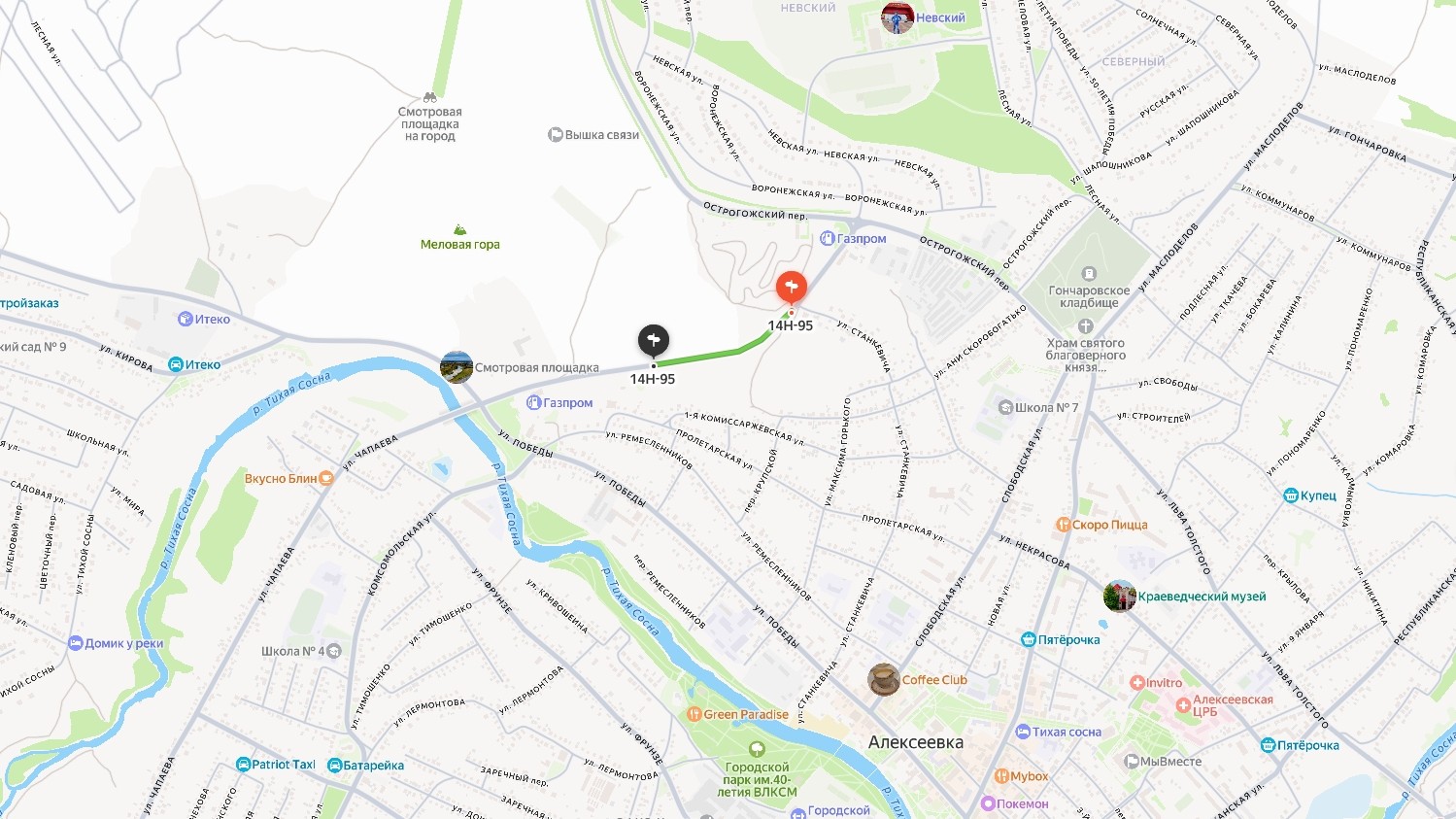The width and height of the screenshot is (1456, 819).
Task: Click the binoculars Смотровая площадка на город icon
Action: (x=430, y=98)
